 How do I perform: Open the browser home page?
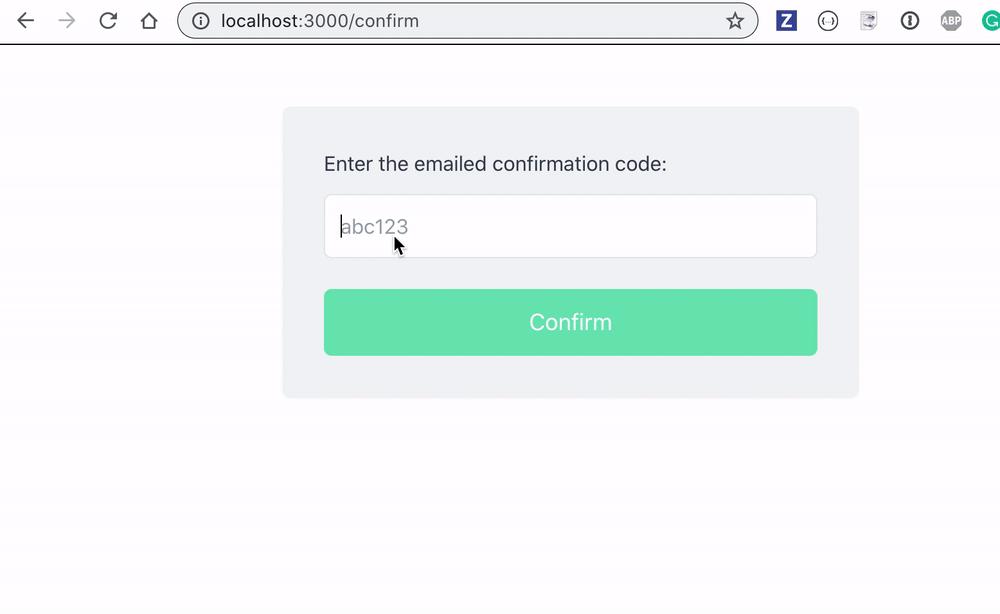pos(149,21)
